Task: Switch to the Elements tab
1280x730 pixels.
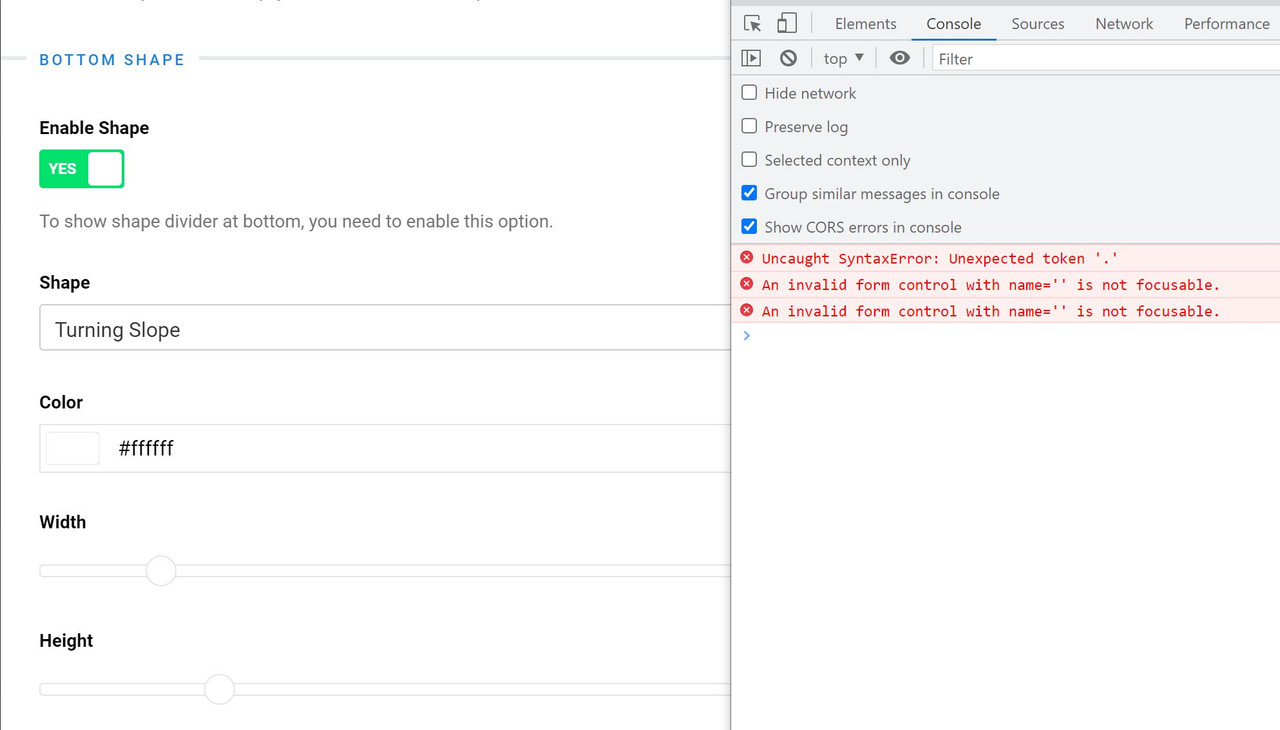Action: (x=865, y=23)
